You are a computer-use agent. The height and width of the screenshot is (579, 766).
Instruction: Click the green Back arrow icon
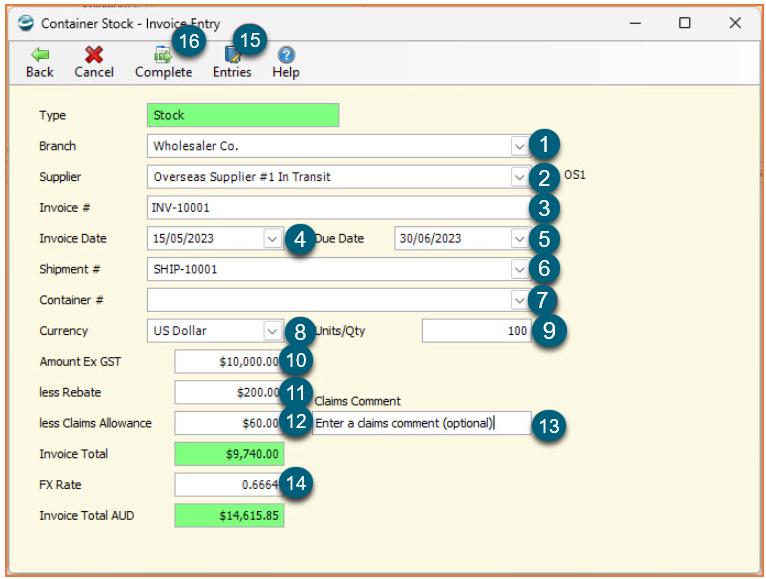tap(40, 55)
